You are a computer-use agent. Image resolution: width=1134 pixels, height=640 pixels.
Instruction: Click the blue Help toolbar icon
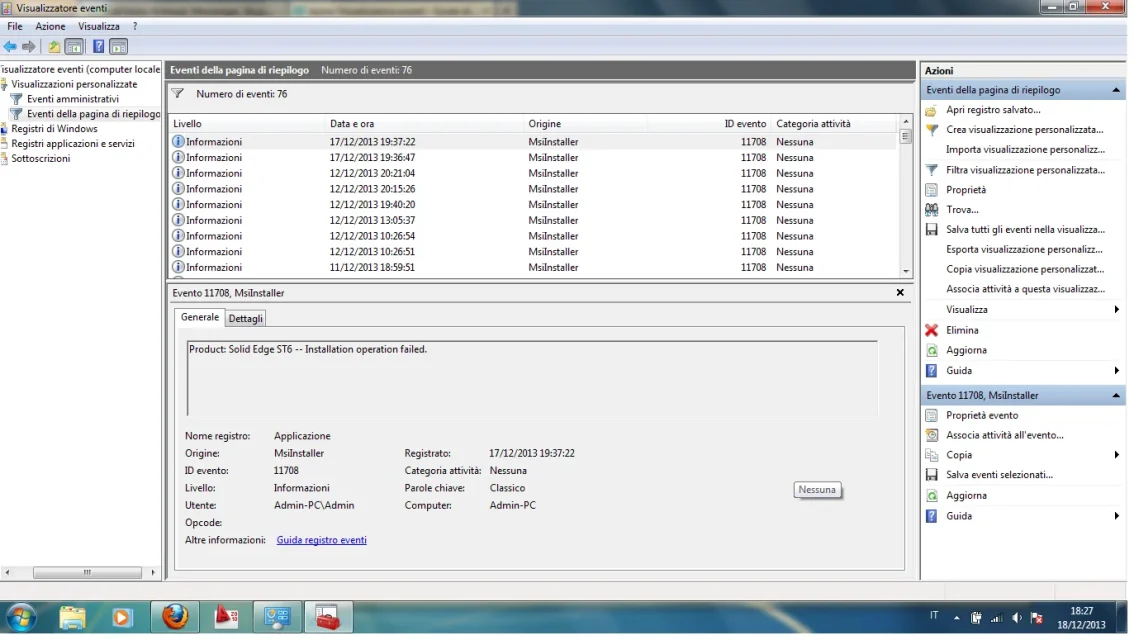click(x=98, y=47)
